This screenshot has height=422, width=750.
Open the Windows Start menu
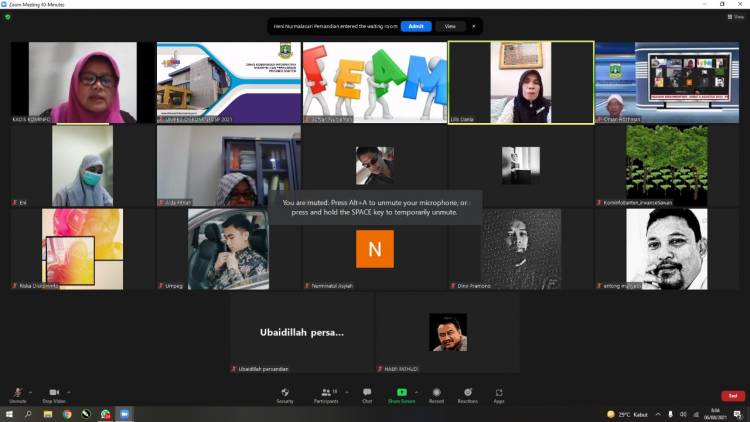9,414
